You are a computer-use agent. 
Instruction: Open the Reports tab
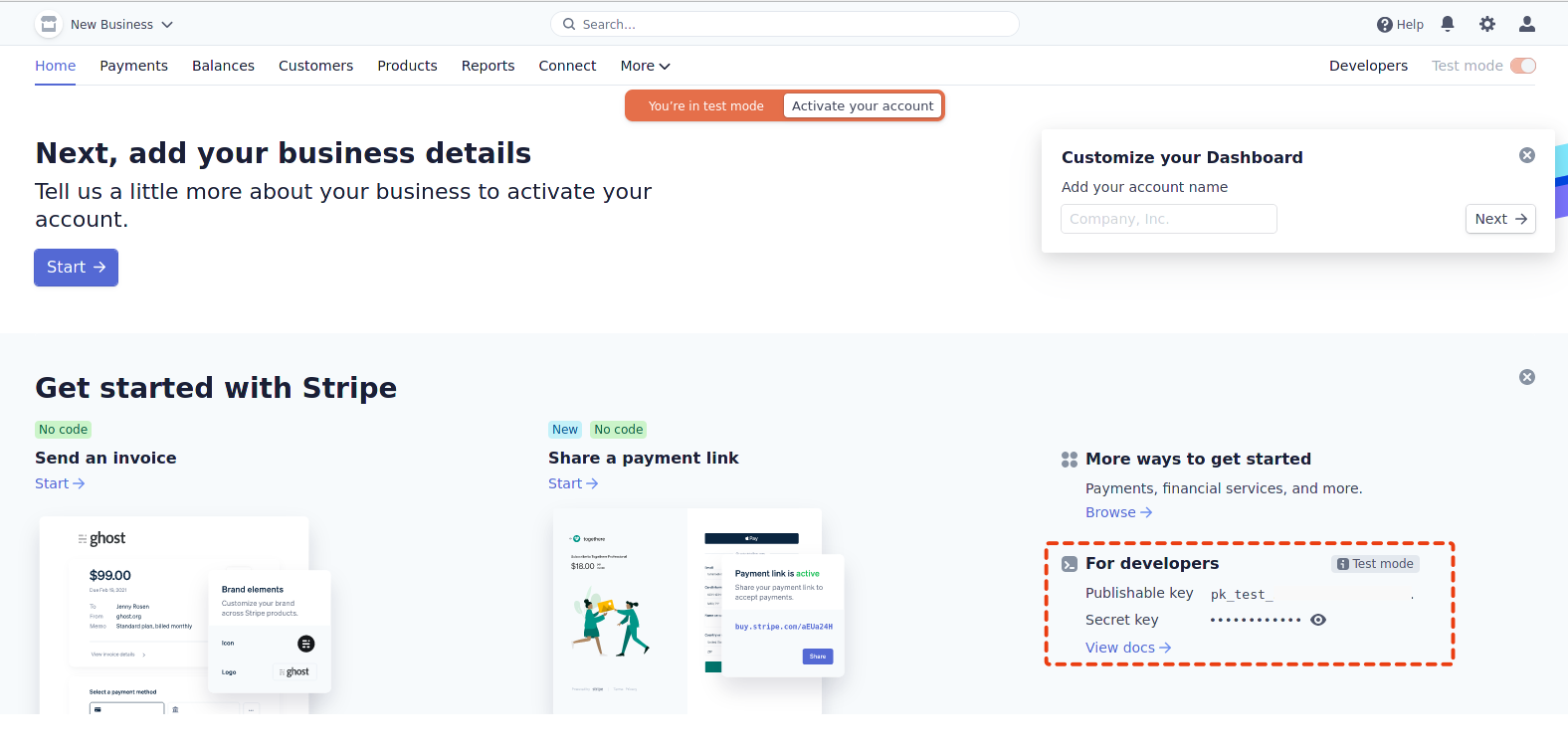(488, 66)
